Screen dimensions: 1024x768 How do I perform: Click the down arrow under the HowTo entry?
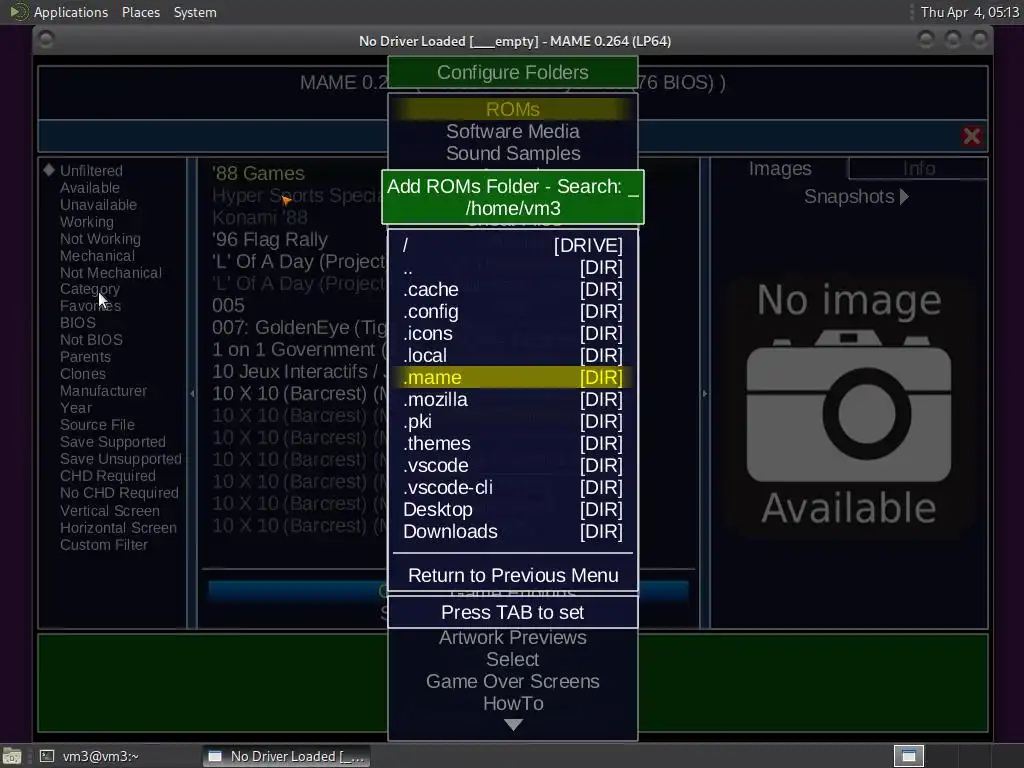point(513,725)
